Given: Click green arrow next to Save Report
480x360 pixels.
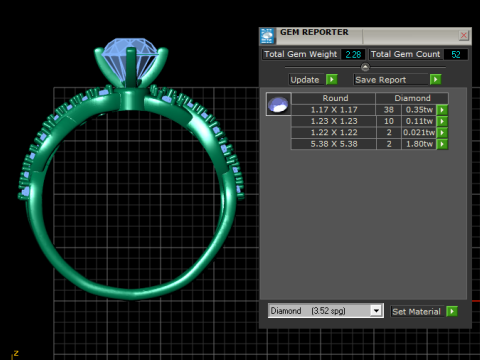Looking at the screenshot, I should coord(435,80).
